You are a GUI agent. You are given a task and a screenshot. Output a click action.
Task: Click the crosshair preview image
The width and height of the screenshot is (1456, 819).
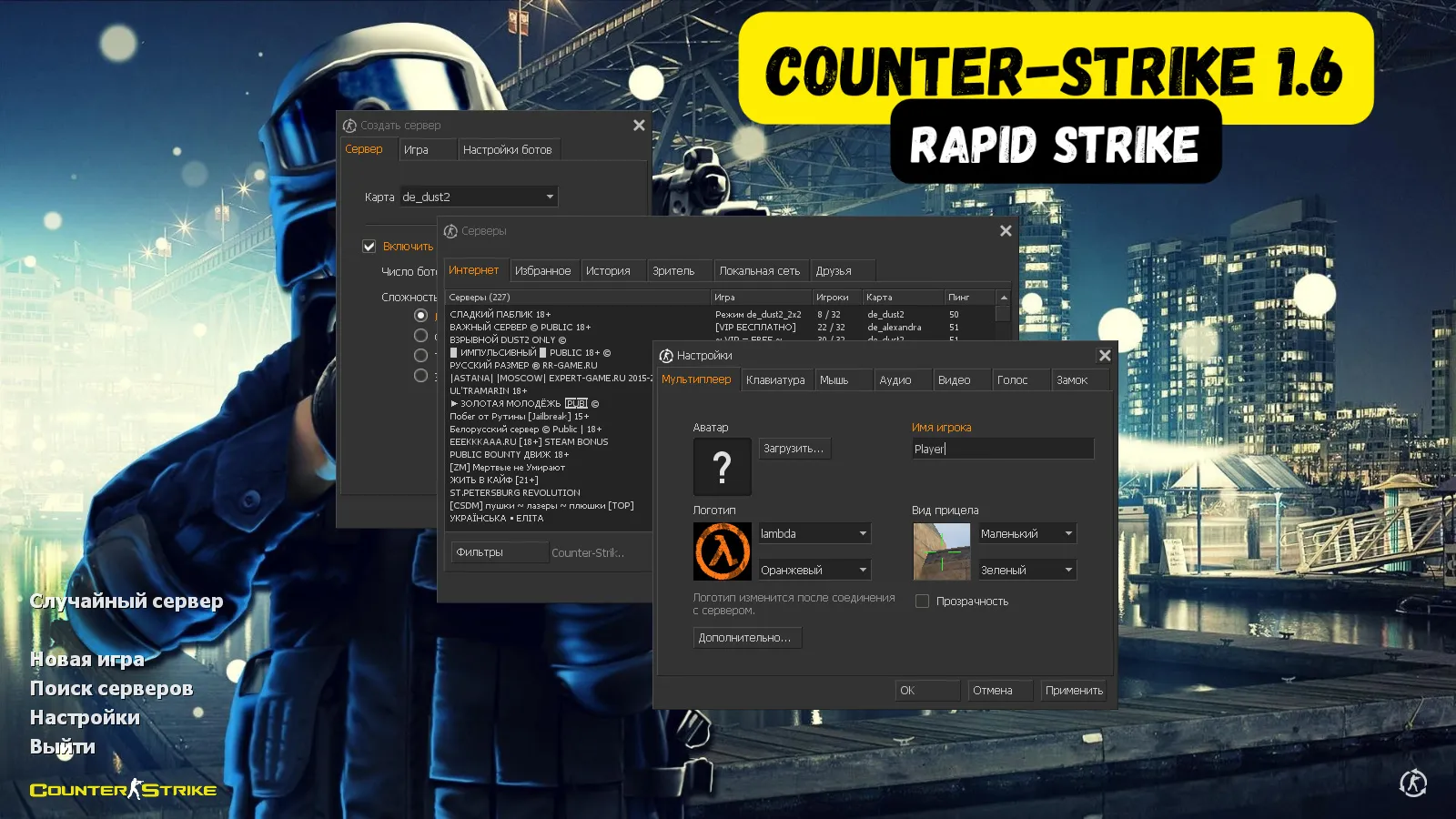tap(941, 551)
